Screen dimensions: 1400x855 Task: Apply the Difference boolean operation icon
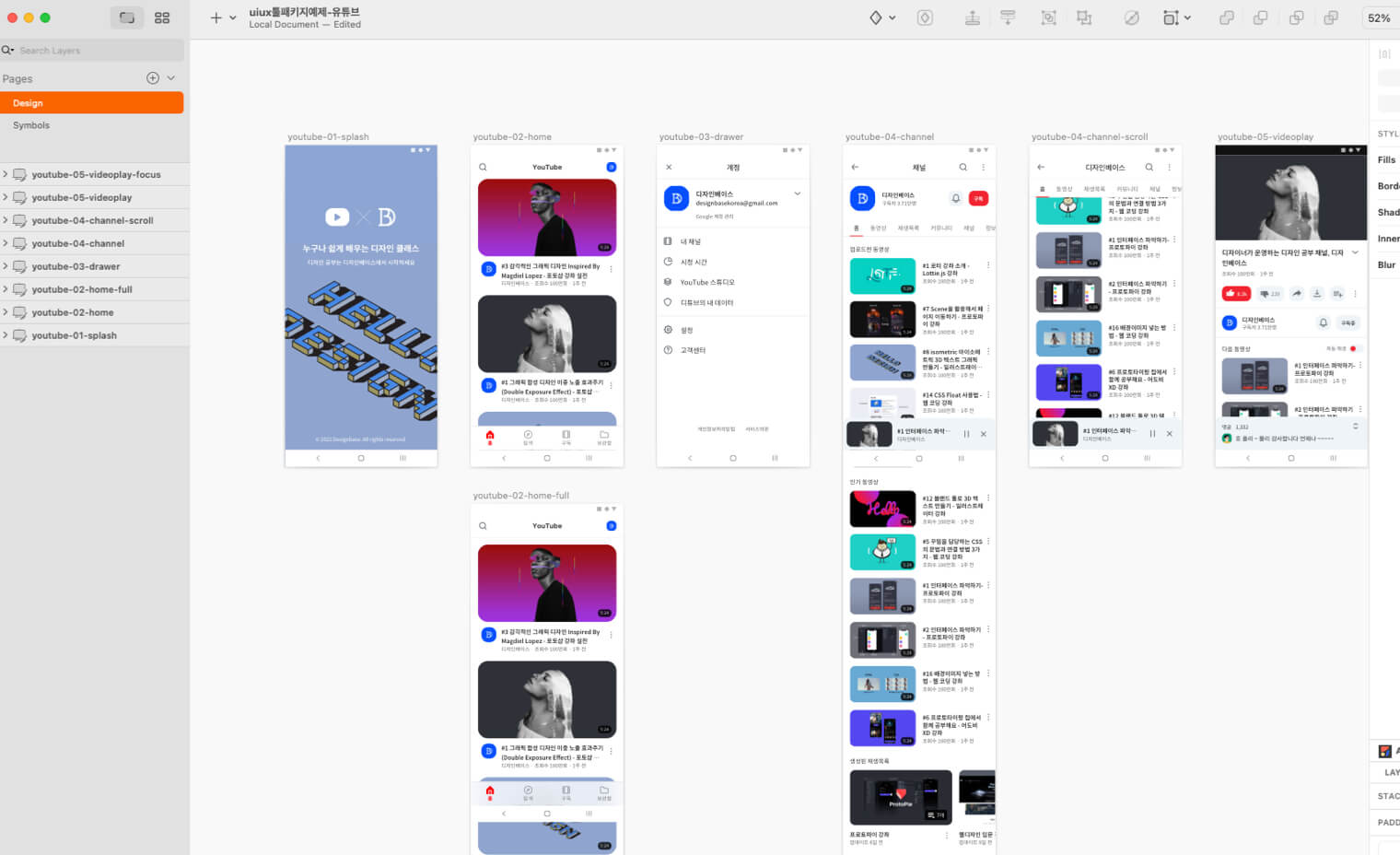[x=1331, y=18]
